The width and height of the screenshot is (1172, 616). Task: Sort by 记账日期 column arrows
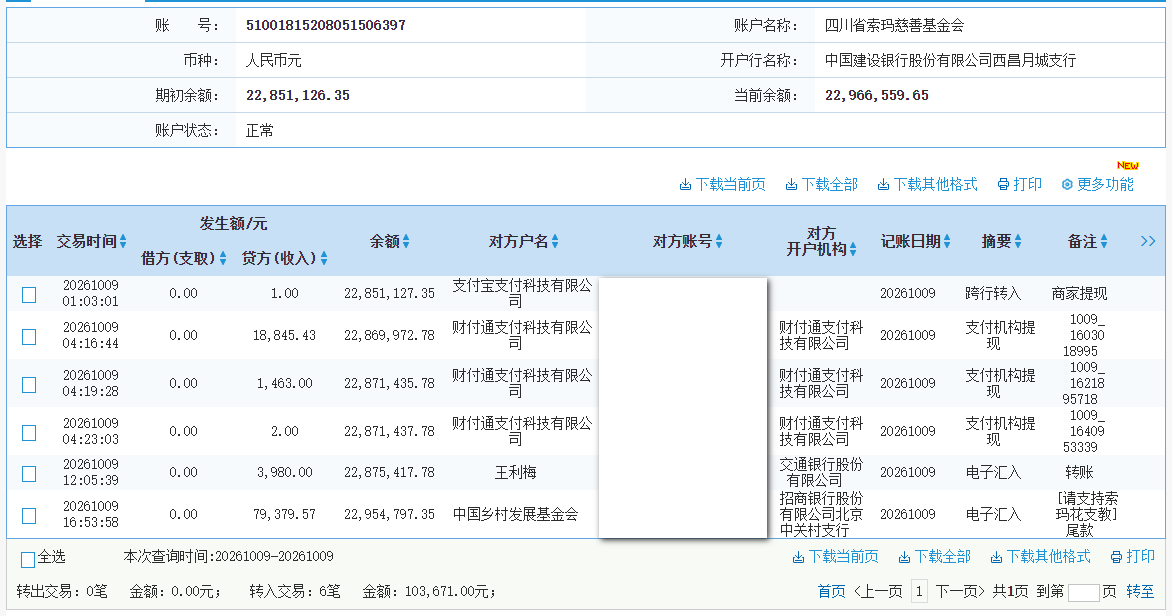pos(947,241)
